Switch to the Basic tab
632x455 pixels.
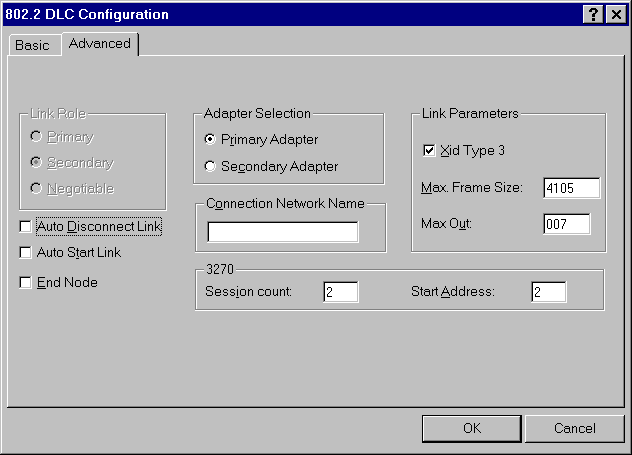point(32,46)
